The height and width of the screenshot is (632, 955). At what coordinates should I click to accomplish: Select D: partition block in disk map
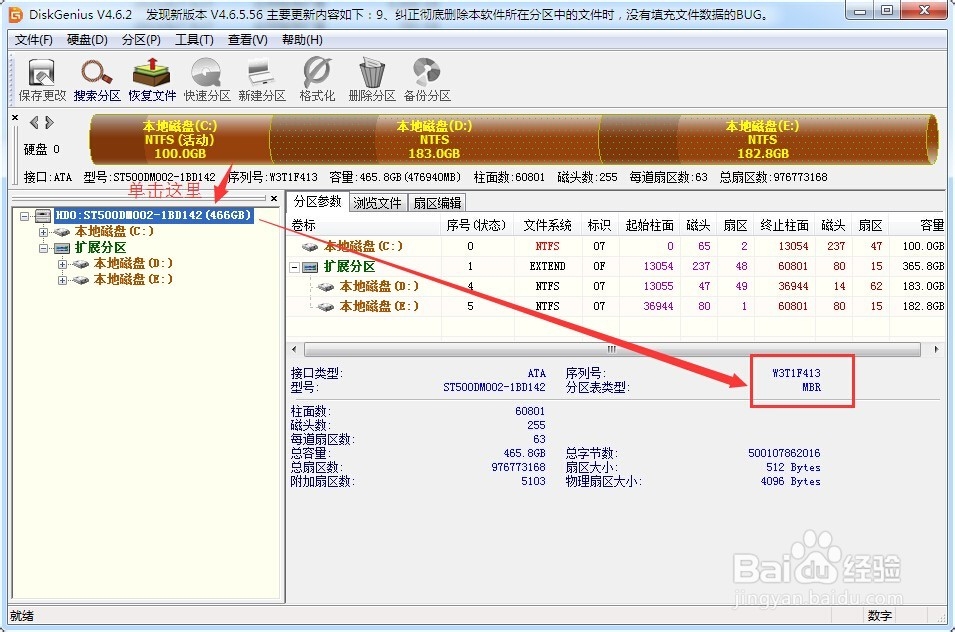[x=434, y=139]
